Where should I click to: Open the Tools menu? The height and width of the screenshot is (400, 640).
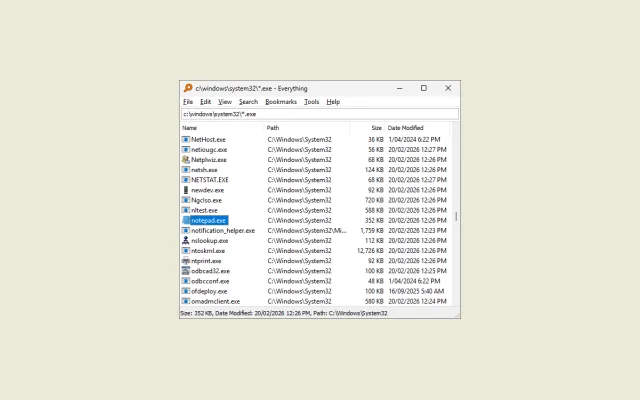(x=311, y=102)
